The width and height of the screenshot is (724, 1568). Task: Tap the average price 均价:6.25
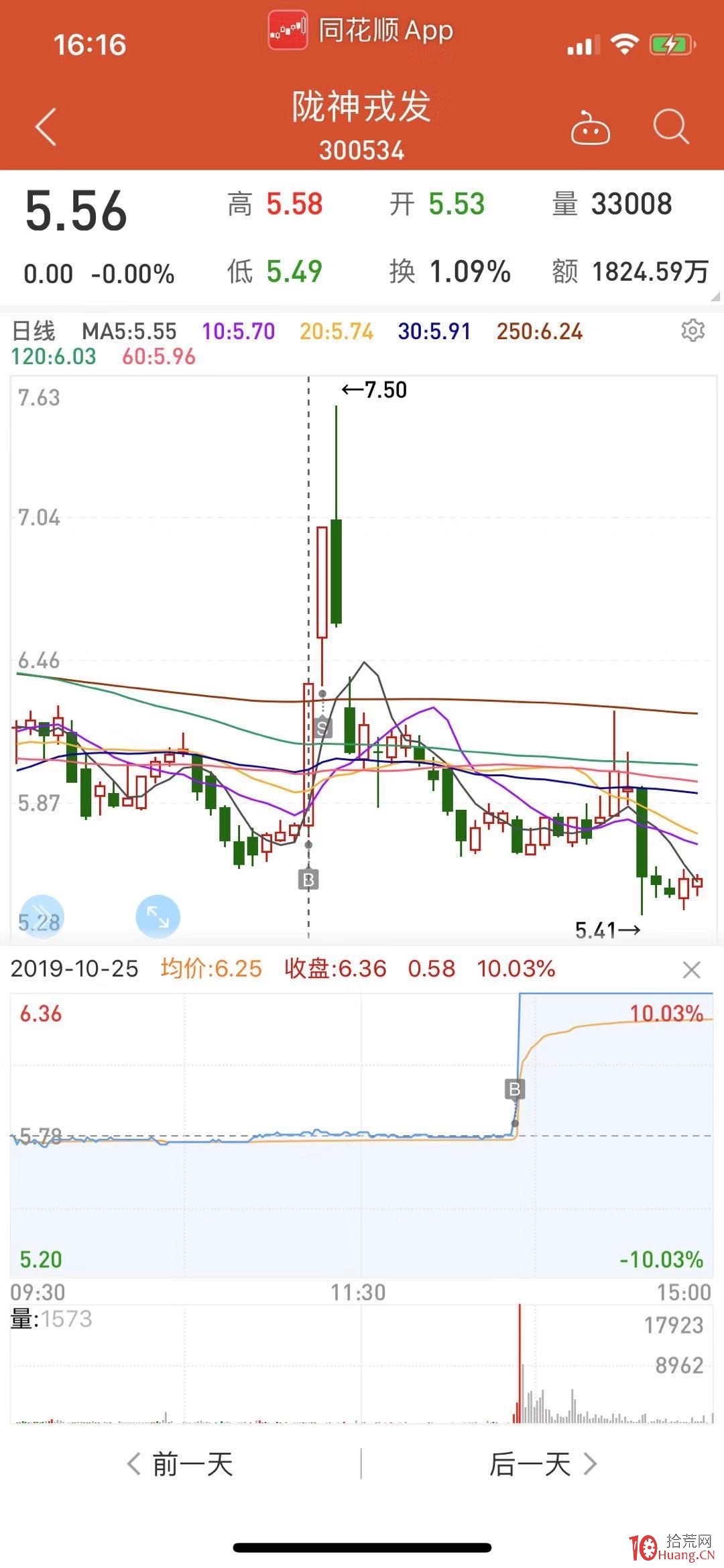coord(211,969)
